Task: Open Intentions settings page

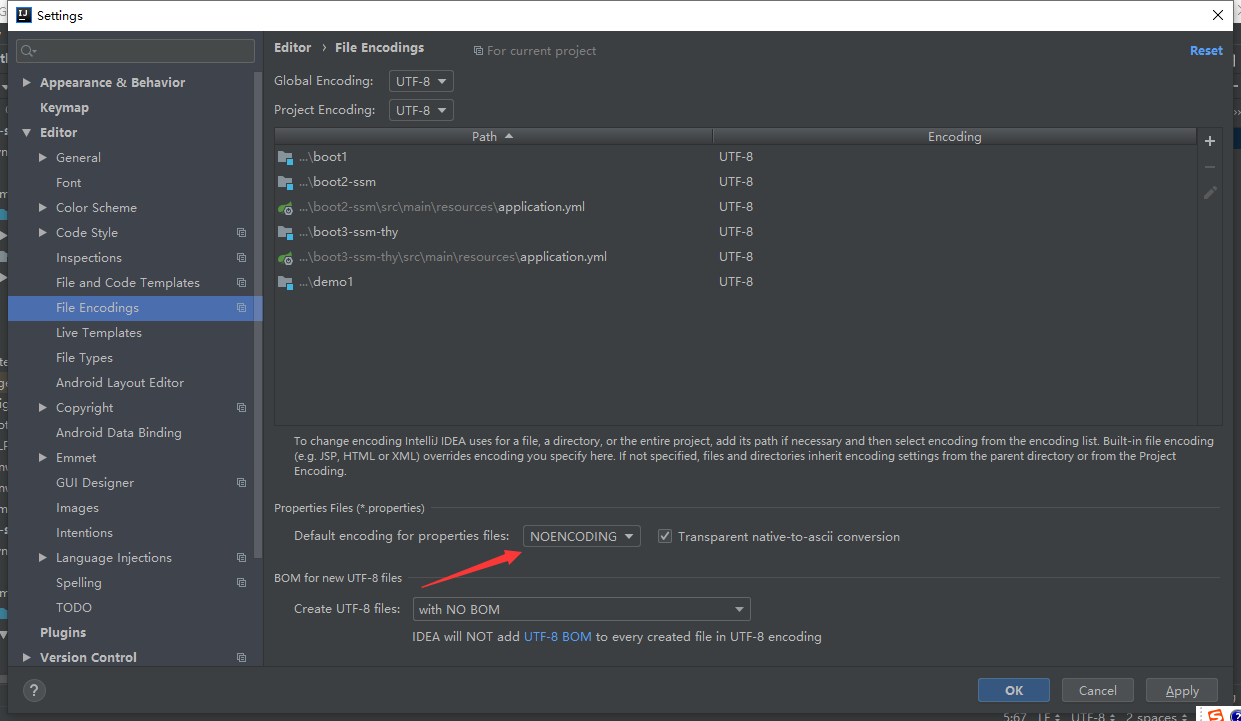Action: coord(84,532)
